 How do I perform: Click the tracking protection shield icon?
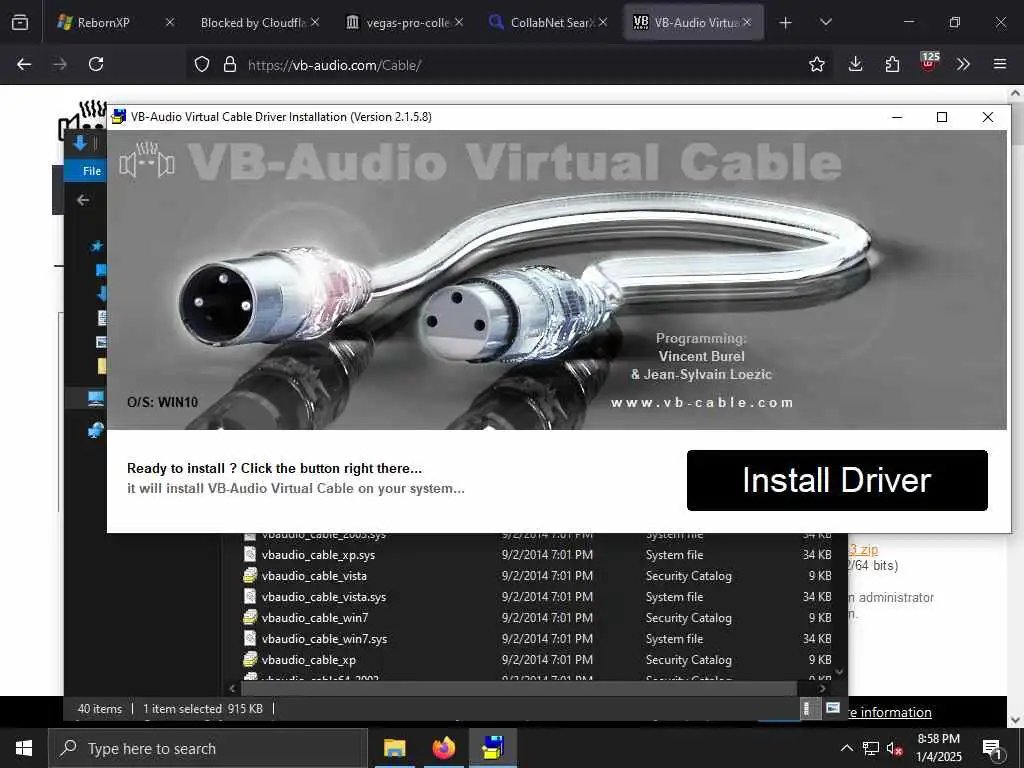point(202,64)
